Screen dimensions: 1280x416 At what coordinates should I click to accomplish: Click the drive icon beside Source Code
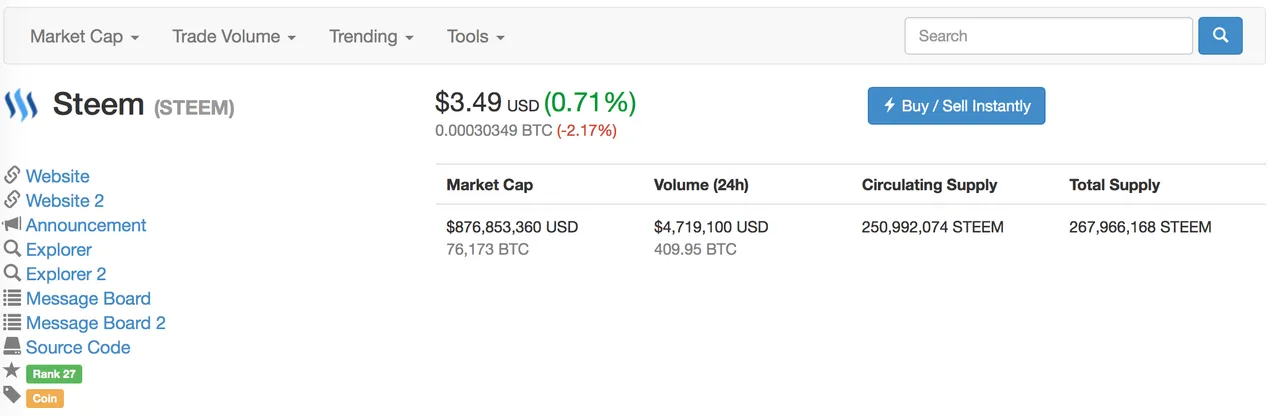[12, 347]
